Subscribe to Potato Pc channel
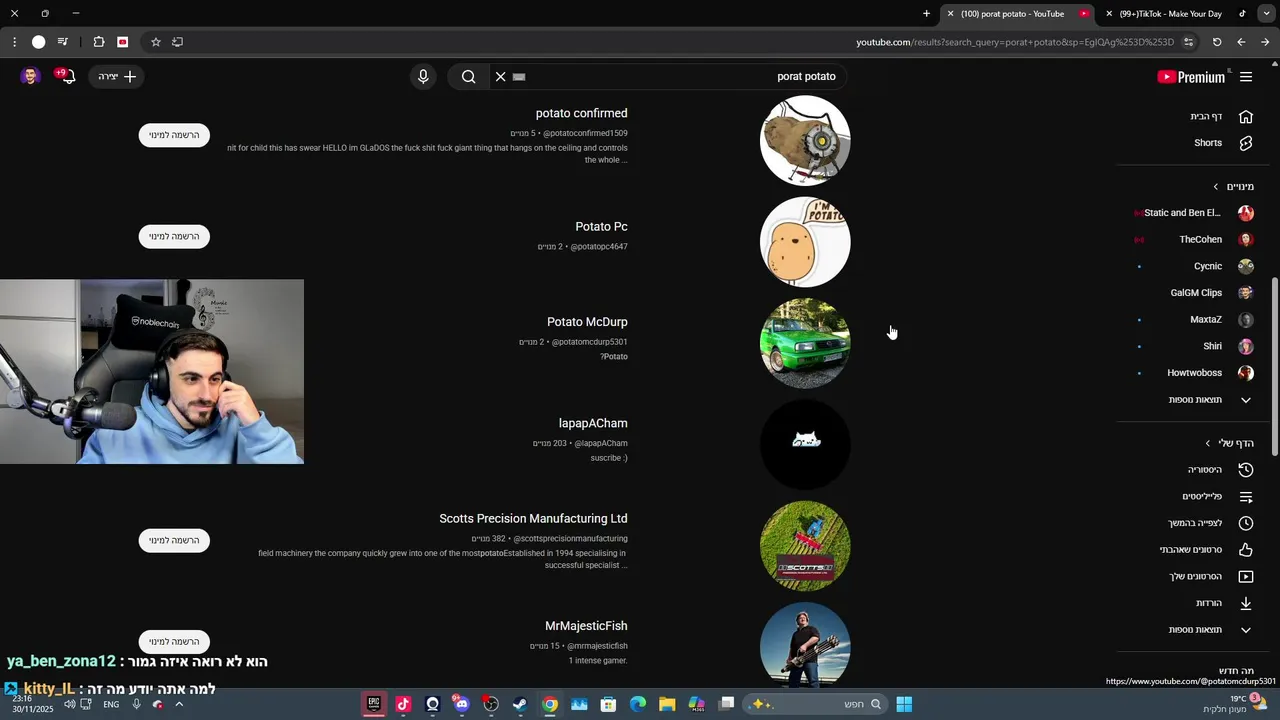1280x720 pixels. coord(174,236)
